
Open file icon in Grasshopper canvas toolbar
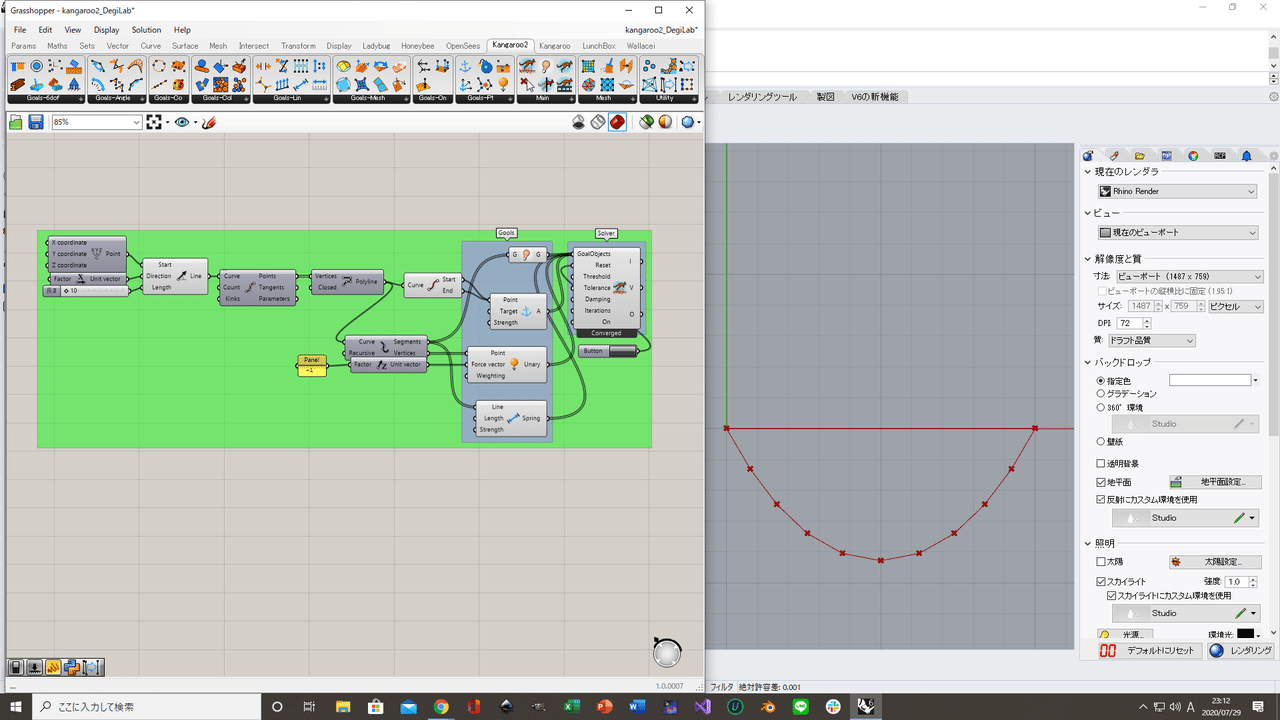15,122
